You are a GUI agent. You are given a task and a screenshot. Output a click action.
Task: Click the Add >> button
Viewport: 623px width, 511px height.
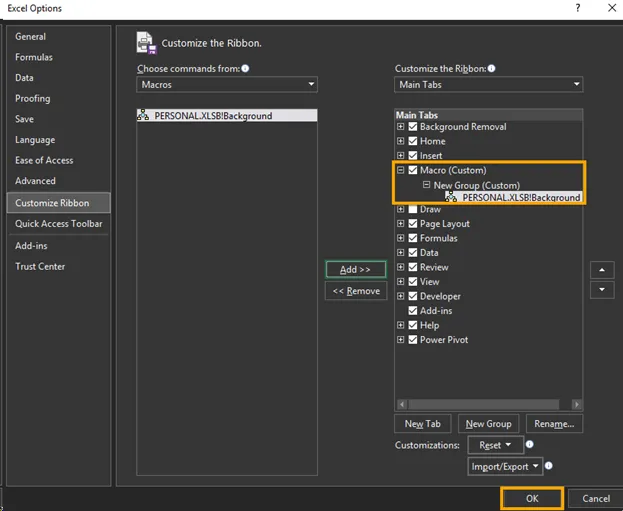click(356, 269)
